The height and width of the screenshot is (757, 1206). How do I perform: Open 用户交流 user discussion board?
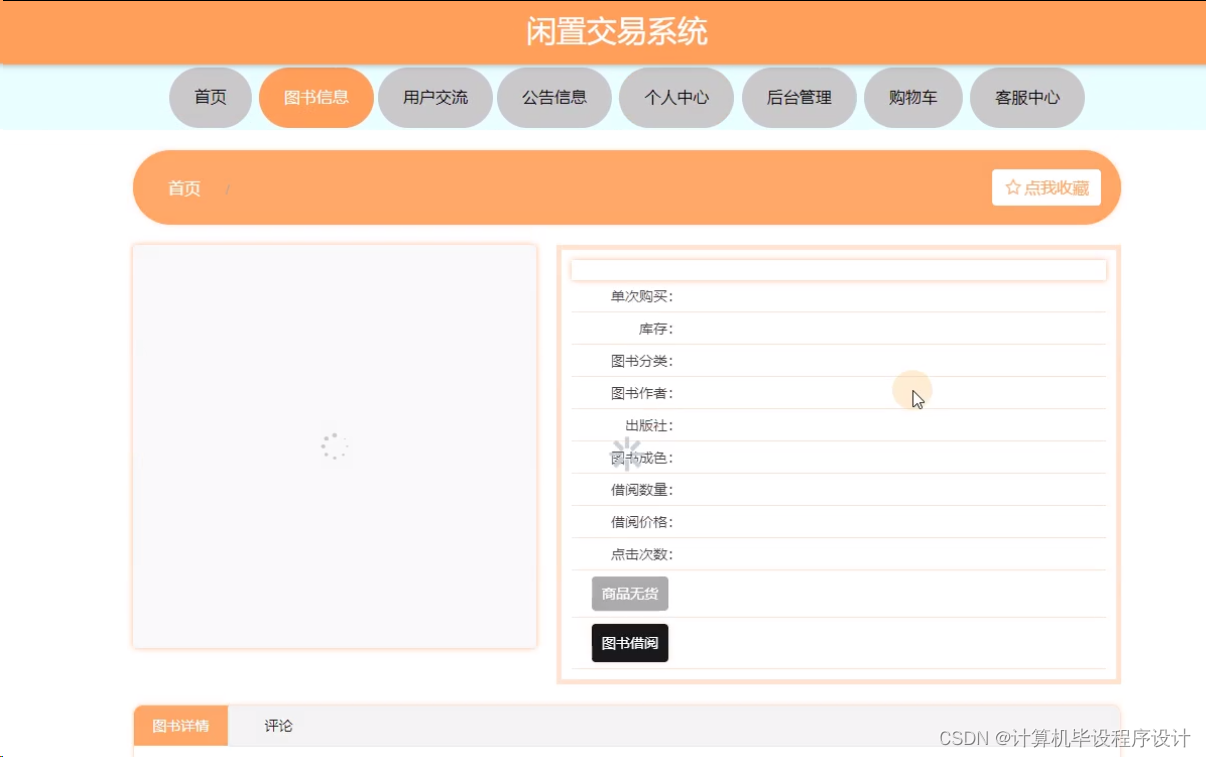(434, 97)
